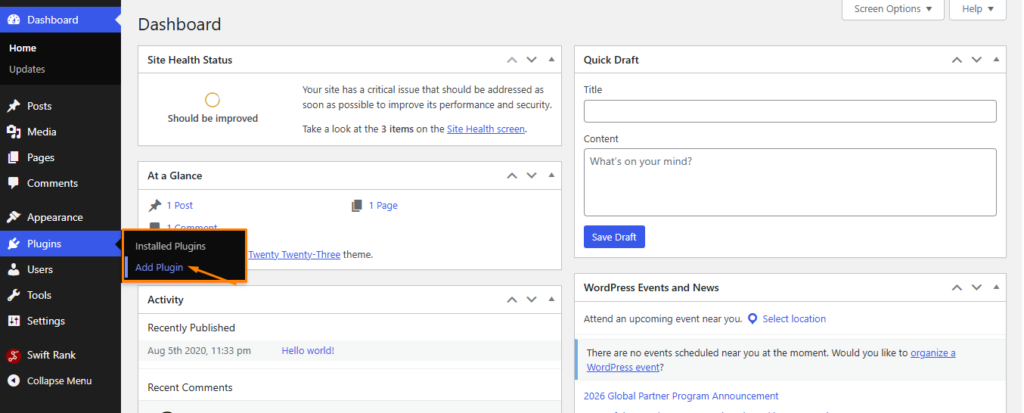Collapse the Activity panel

tap(551, 300)
